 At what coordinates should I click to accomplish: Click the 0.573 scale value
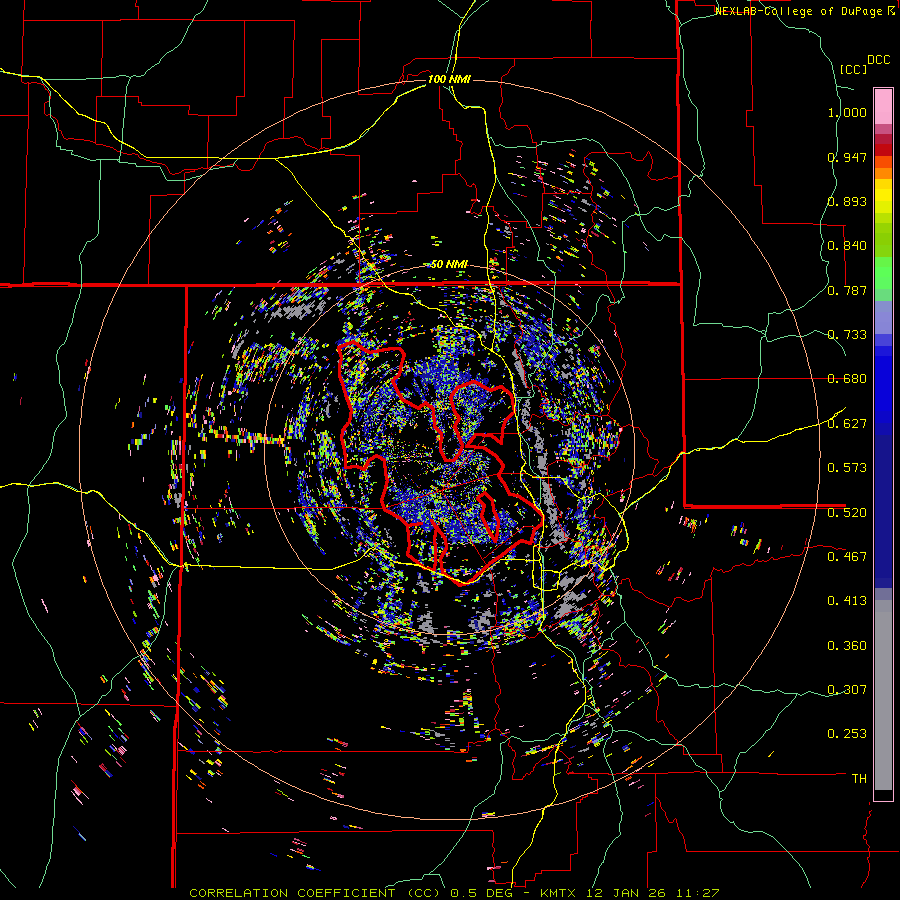point(847,468)
